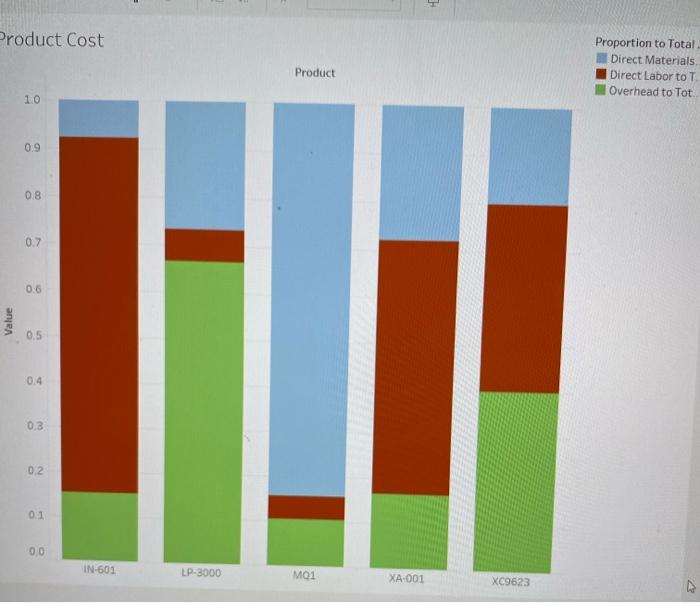Select the 'Direct Labor to T' legend label

click(x=653, y=76)
